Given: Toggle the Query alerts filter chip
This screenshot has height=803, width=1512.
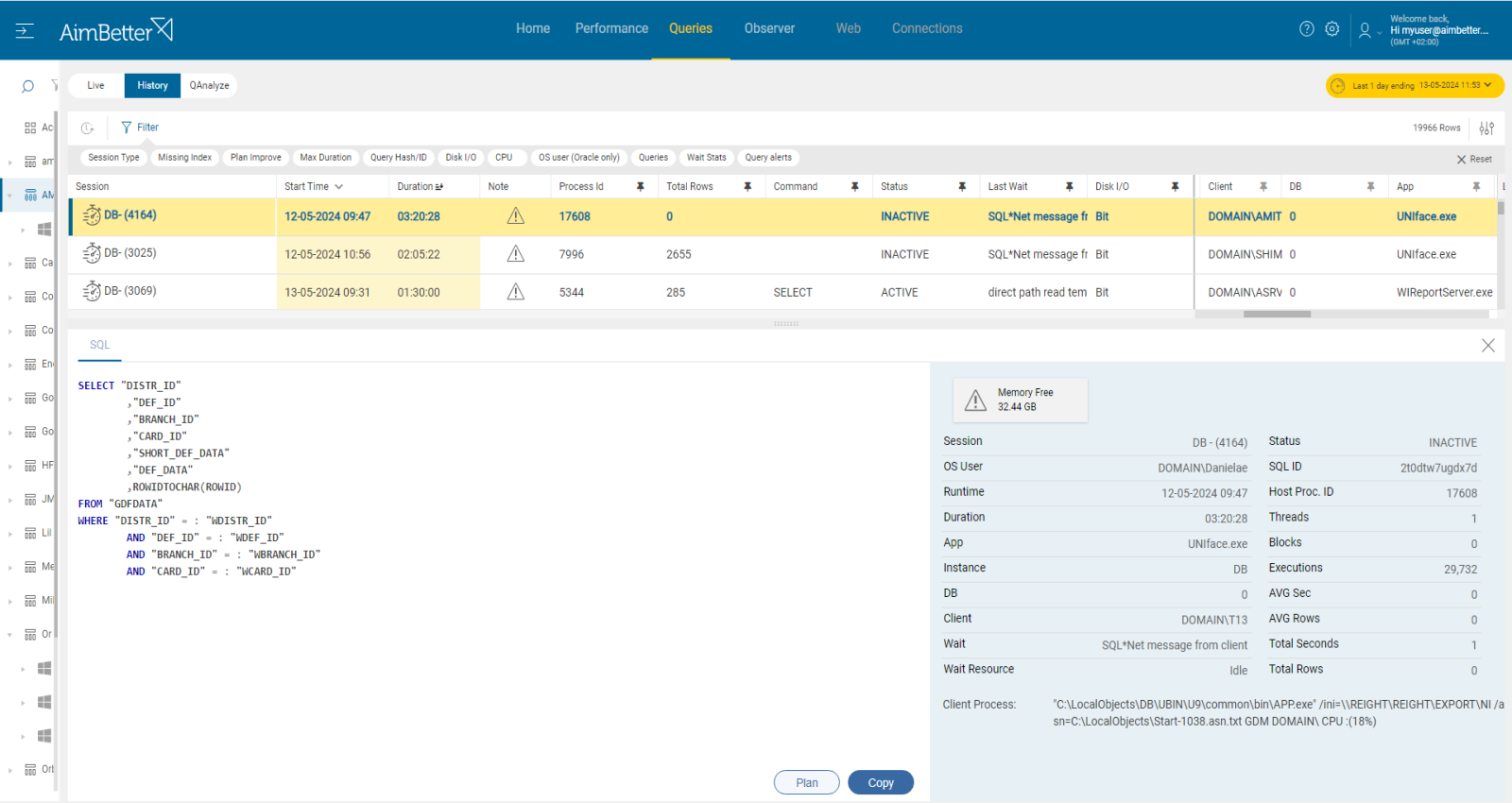Looking at the screenshot, I should pyautogui.click(x=768, y=158).
